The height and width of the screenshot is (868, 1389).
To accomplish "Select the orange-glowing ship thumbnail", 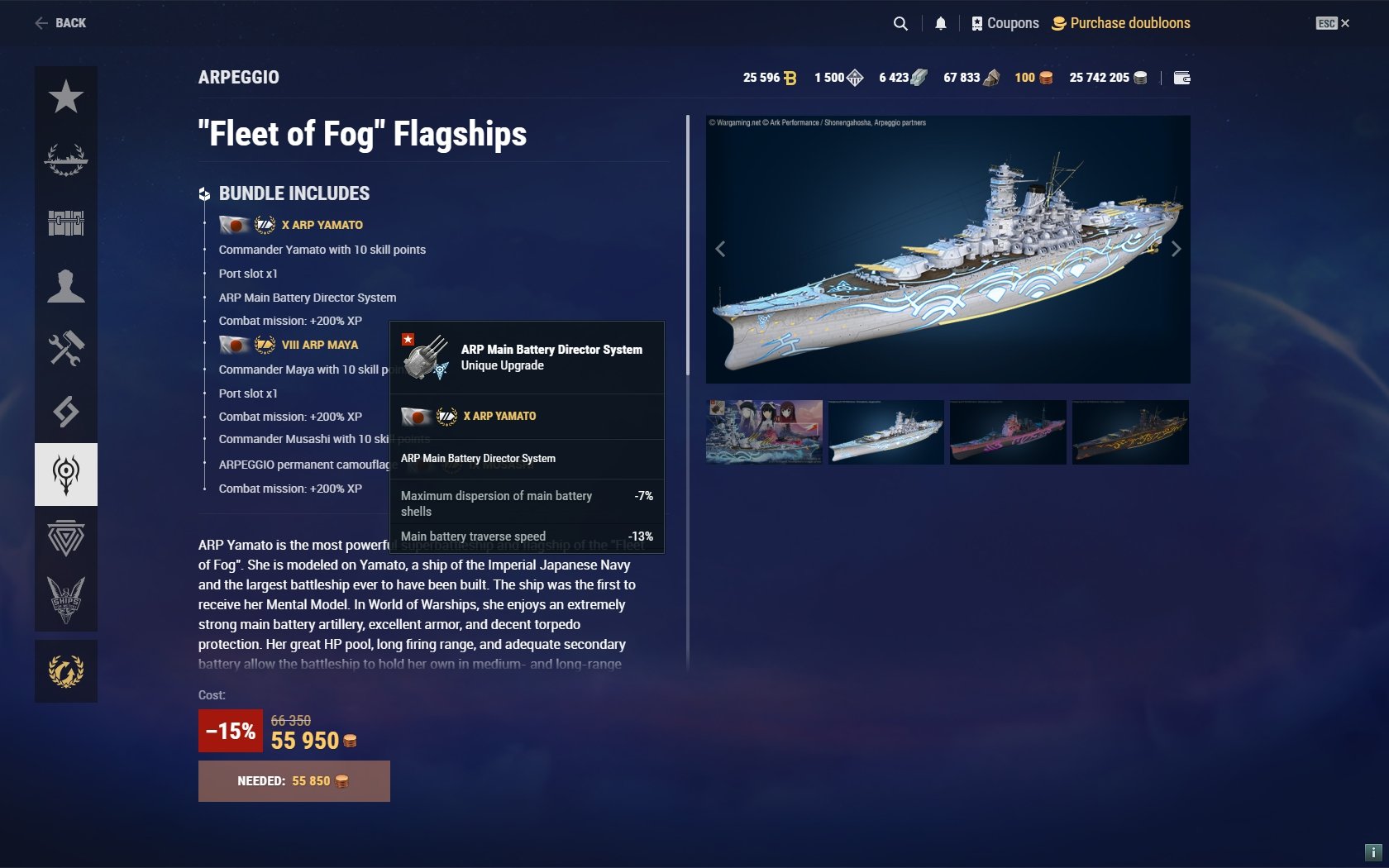I will (x=1130, y=432).
